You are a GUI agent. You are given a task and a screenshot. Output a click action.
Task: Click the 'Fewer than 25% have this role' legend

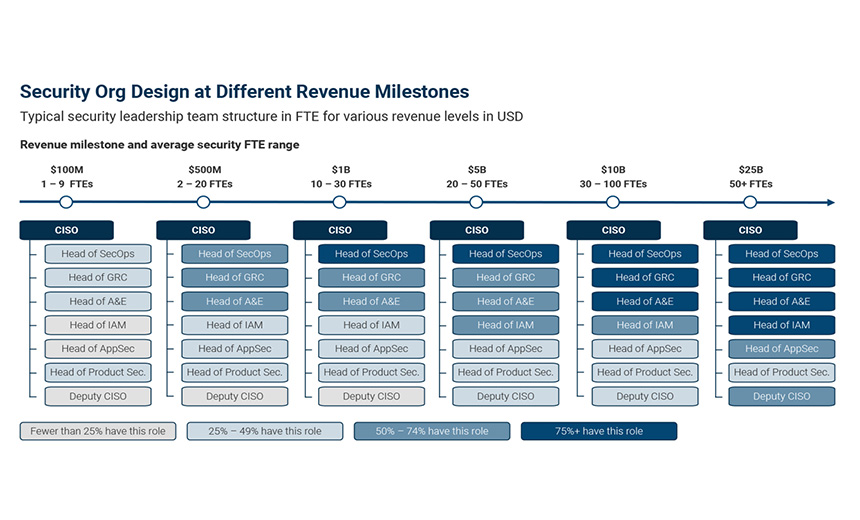click(98, 431)
